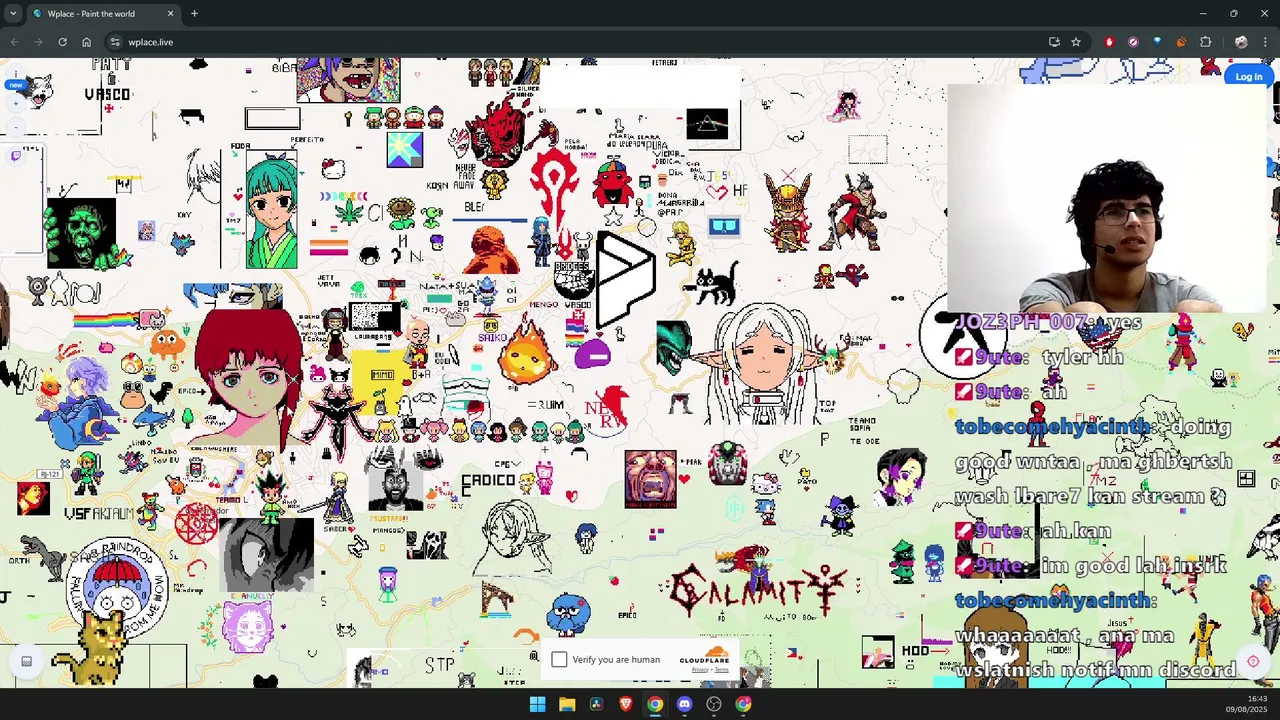1280x720 pixels.
Task: Open the Windows Start menu
Action: click(537, 704)
